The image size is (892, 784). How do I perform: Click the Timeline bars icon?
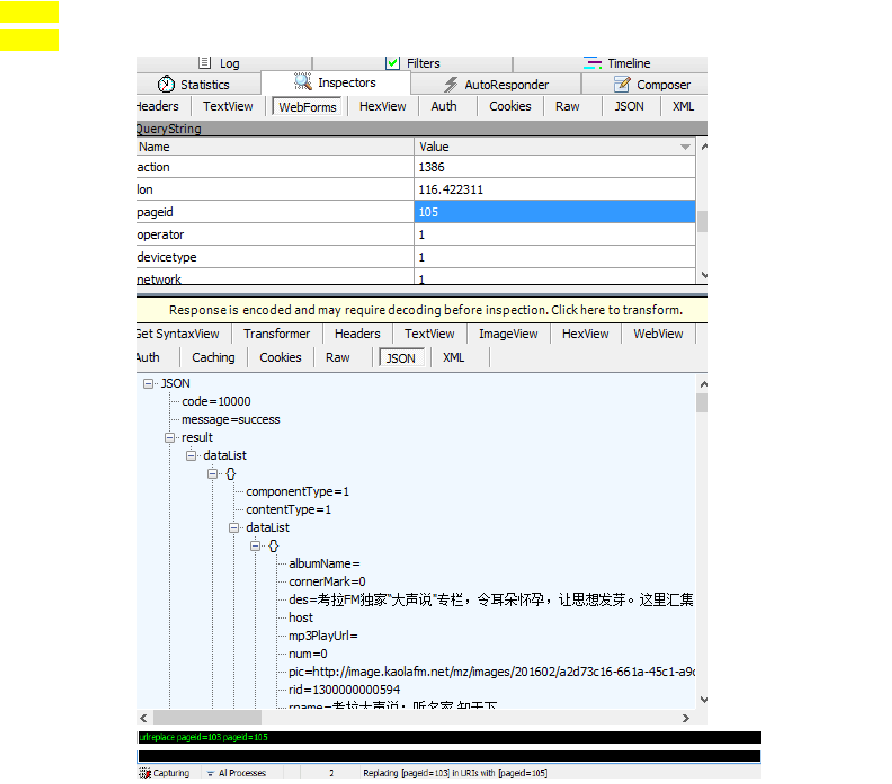click(593, 63)
